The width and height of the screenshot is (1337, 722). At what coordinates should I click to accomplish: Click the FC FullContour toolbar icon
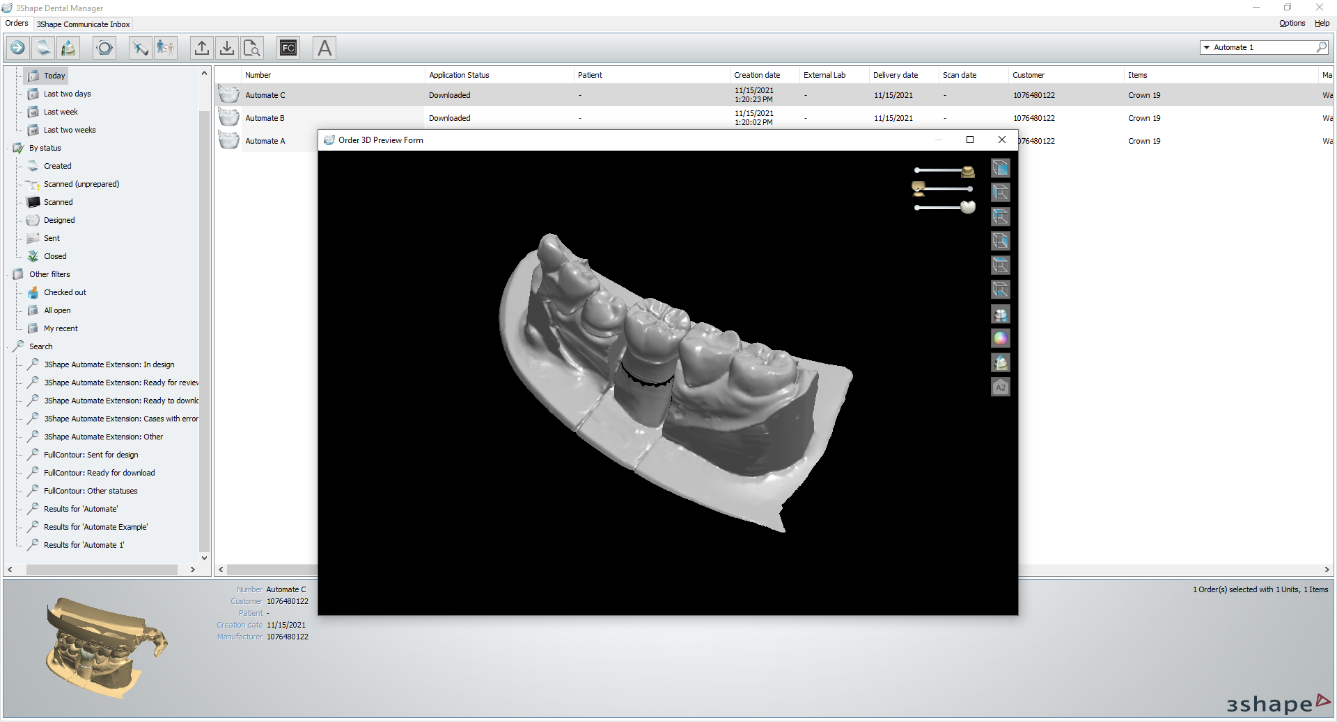pos(288,47)
